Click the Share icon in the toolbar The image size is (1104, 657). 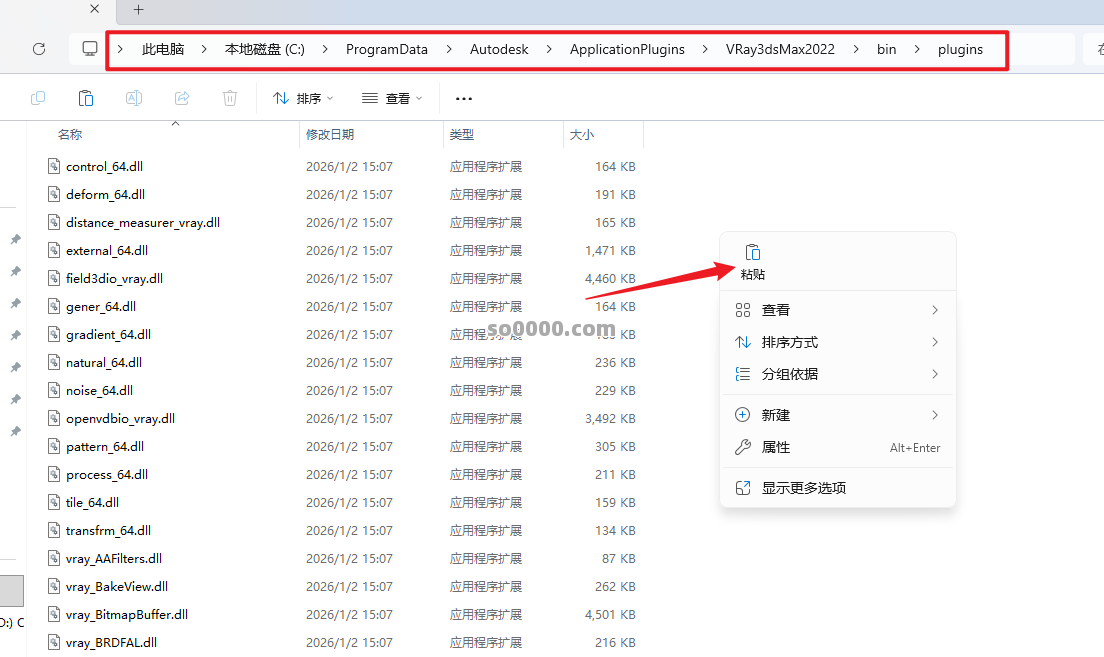click(182, 97)
